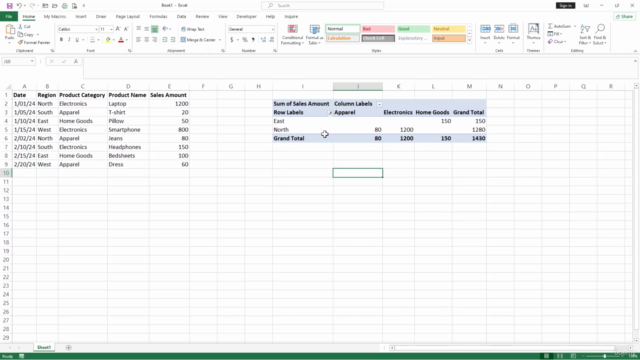Screen dimensions: 640x360
Task: Switch to the Data tab
Action: pos(181,17)
